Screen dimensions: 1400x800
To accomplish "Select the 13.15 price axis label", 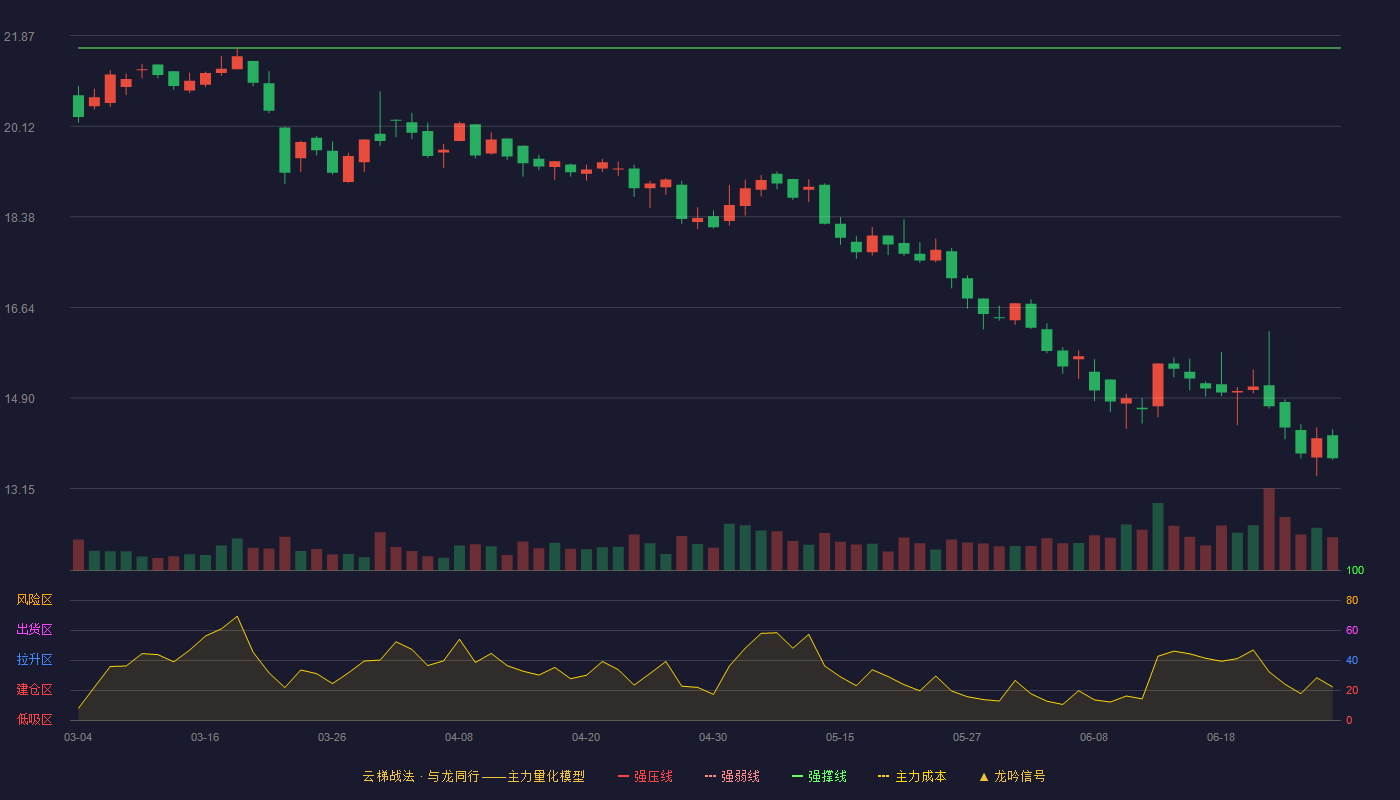I will pyautogui.click(x=19, y=490).
